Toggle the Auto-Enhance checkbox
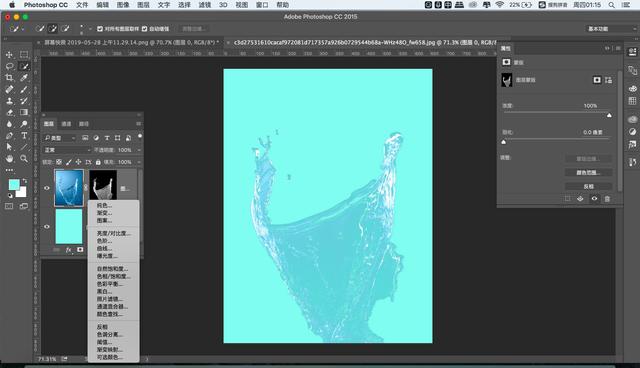The height and width of the screenshot is (368, 640). 144,29
